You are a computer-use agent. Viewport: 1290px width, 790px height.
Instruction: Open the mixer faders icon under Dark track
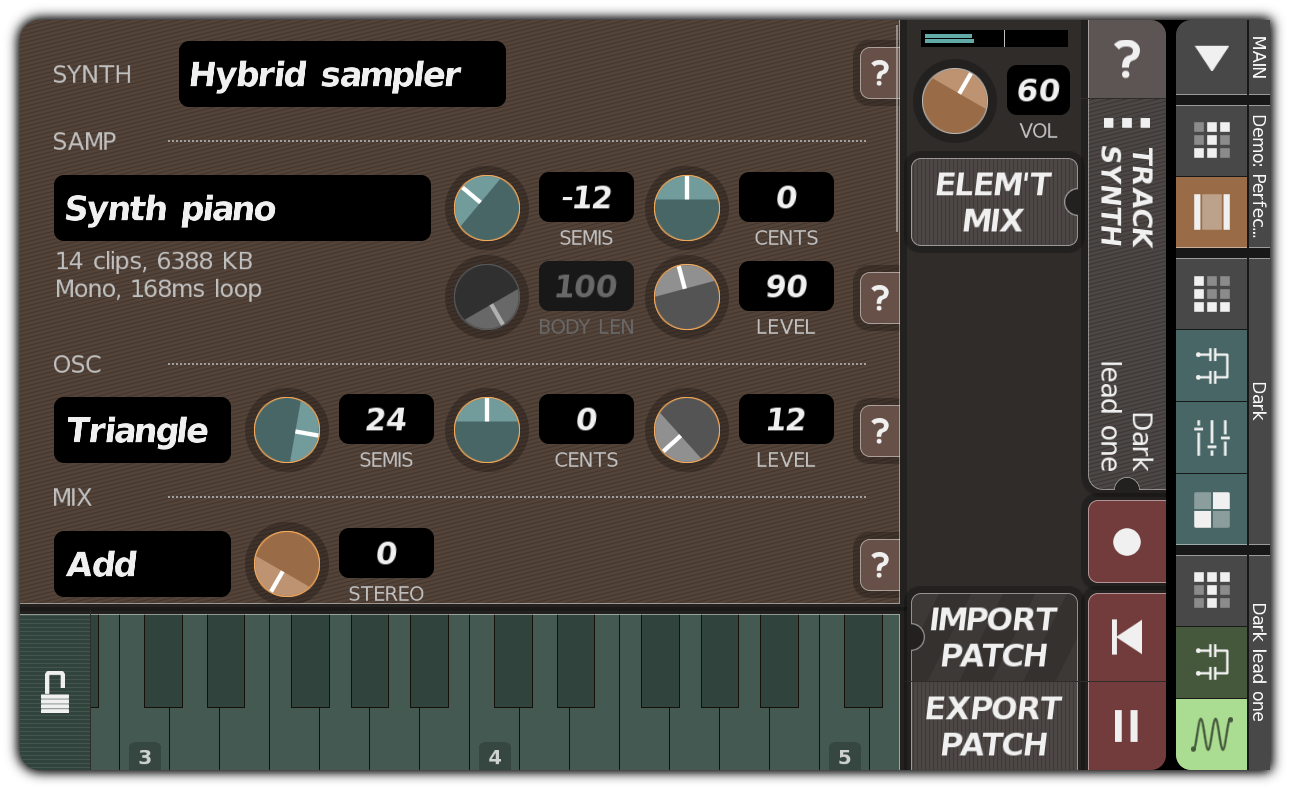[1212, 437]
